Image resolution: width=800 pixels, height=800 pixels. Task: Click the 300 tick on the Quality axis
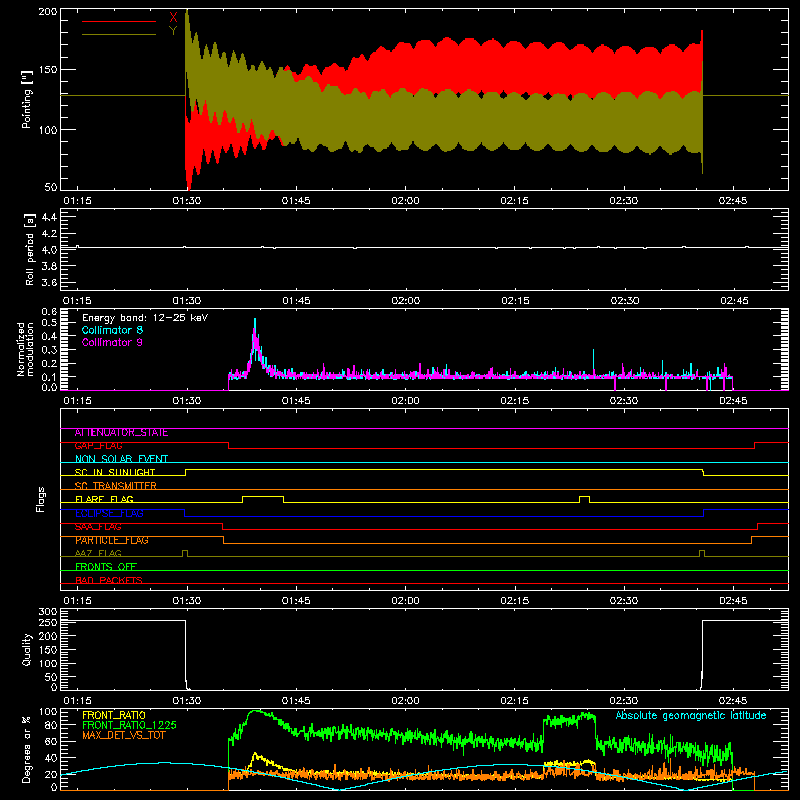click(47, 612)
